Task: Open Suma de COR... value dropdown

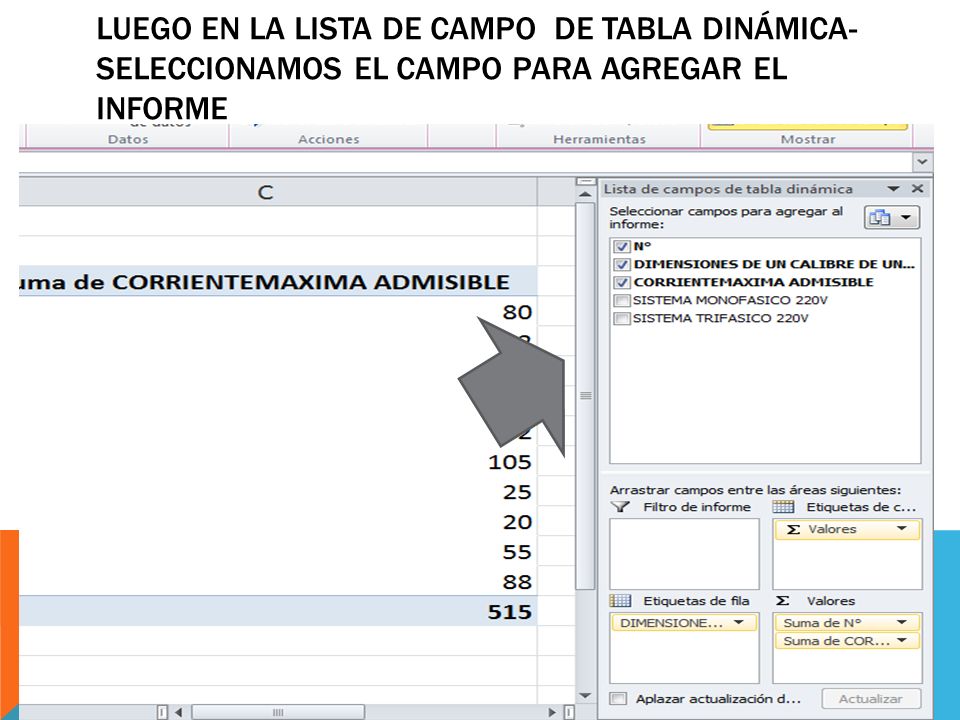Action: [902, 641]
